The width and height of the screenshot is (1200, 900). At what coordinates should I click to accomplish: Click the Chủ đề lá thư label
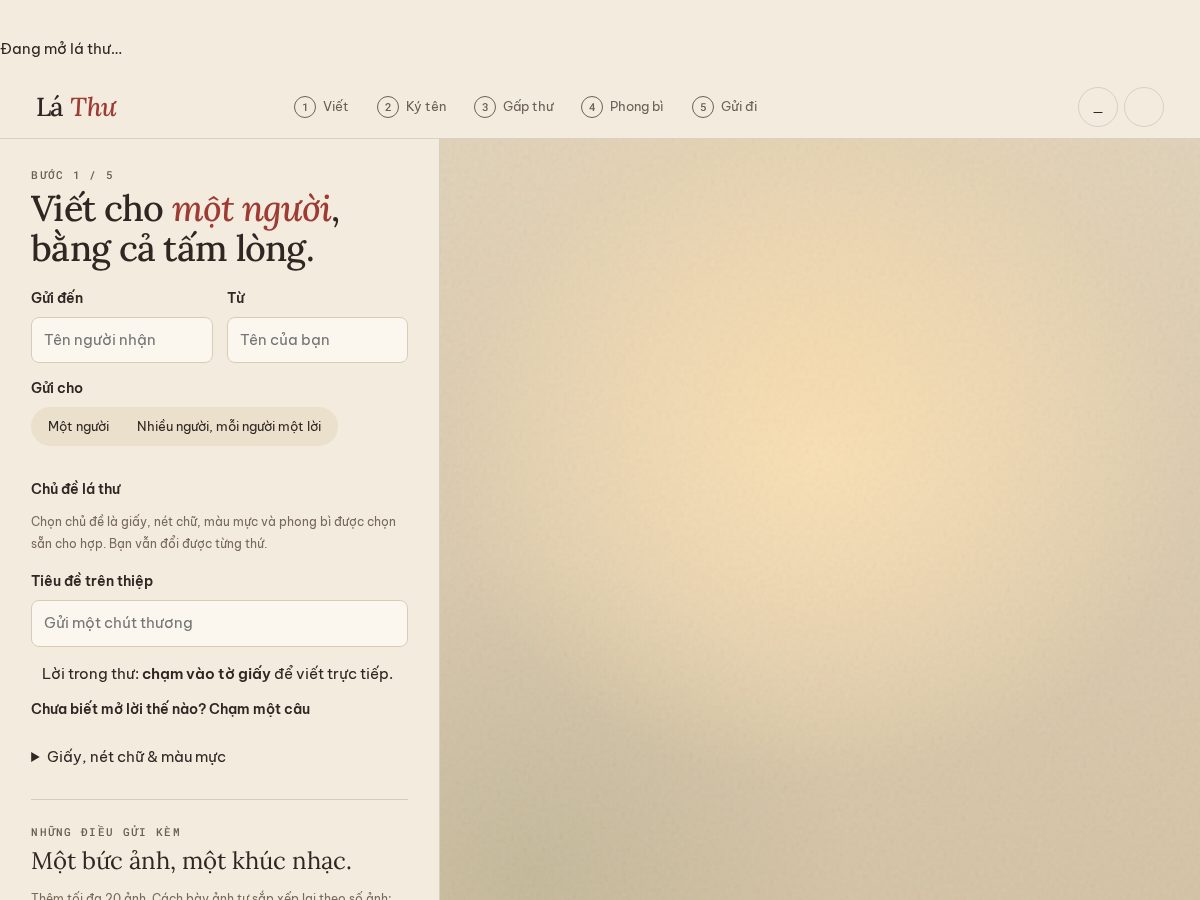76,489
